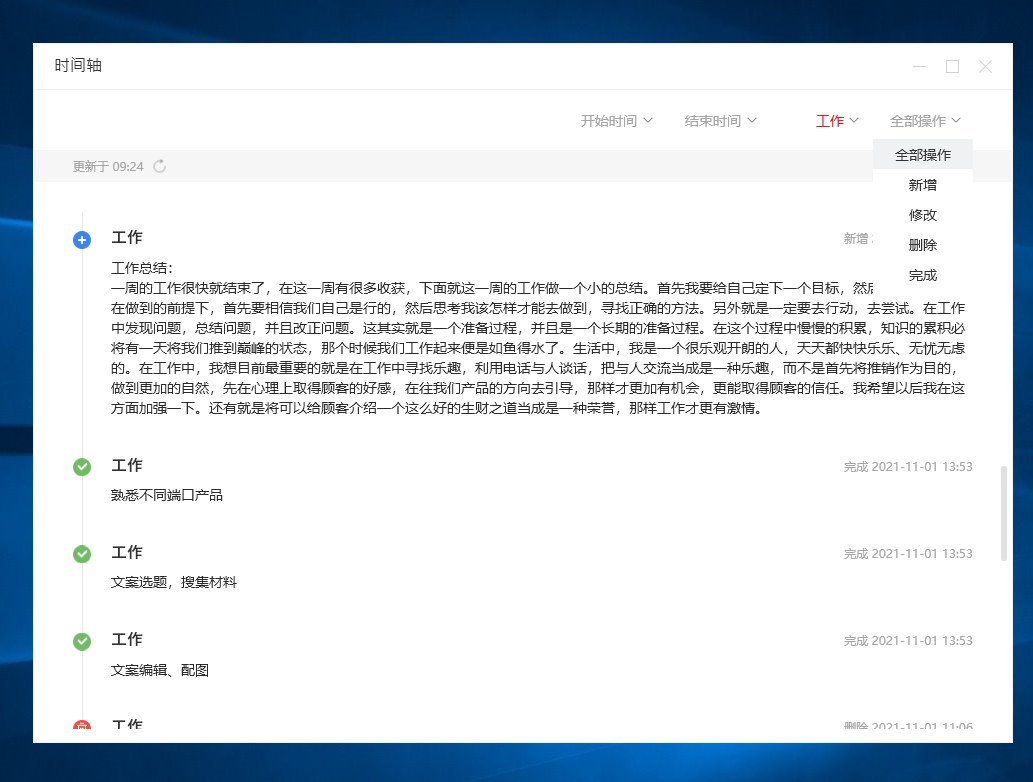The image size is (1033, 782).
Task: Click the green completed icon beside 熟悉不同端口产品
Action: [81, 466]
